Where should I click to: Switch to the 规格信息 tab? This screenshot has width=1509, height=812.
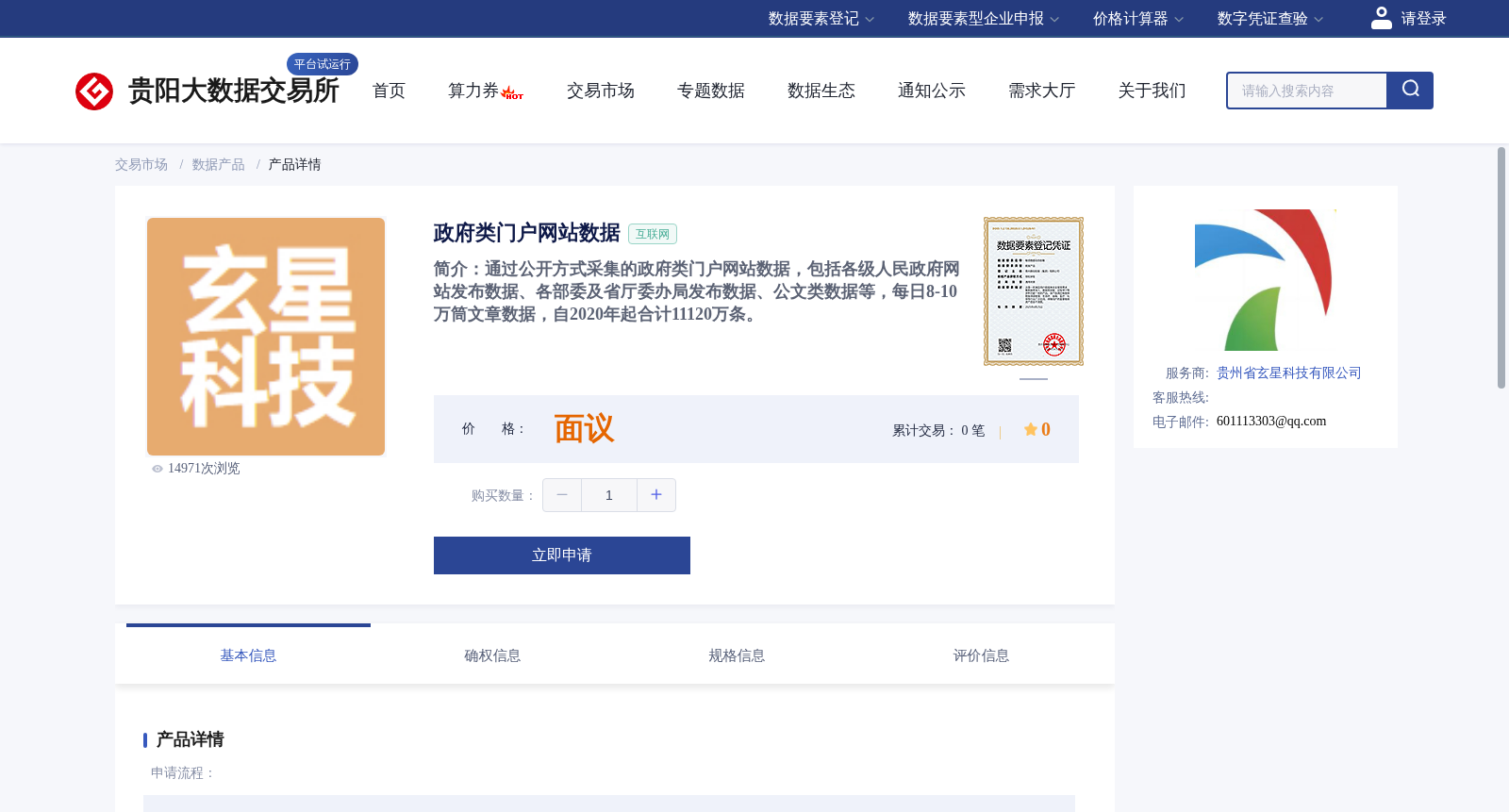pyautogui.click(x=737, y=655)
